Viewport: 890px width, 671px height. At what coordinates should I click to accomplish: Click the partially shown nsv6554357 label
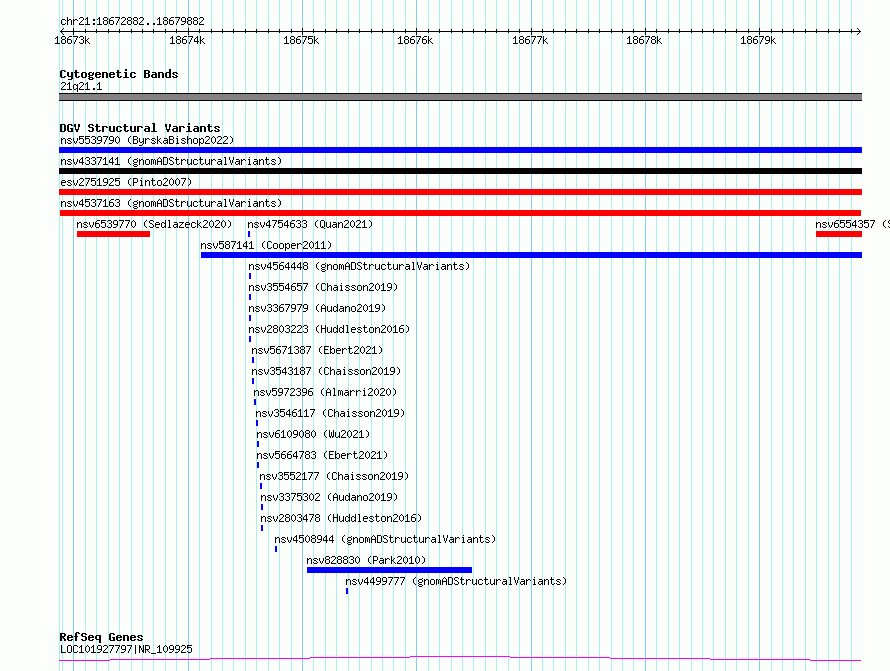[x=853, y=224]
